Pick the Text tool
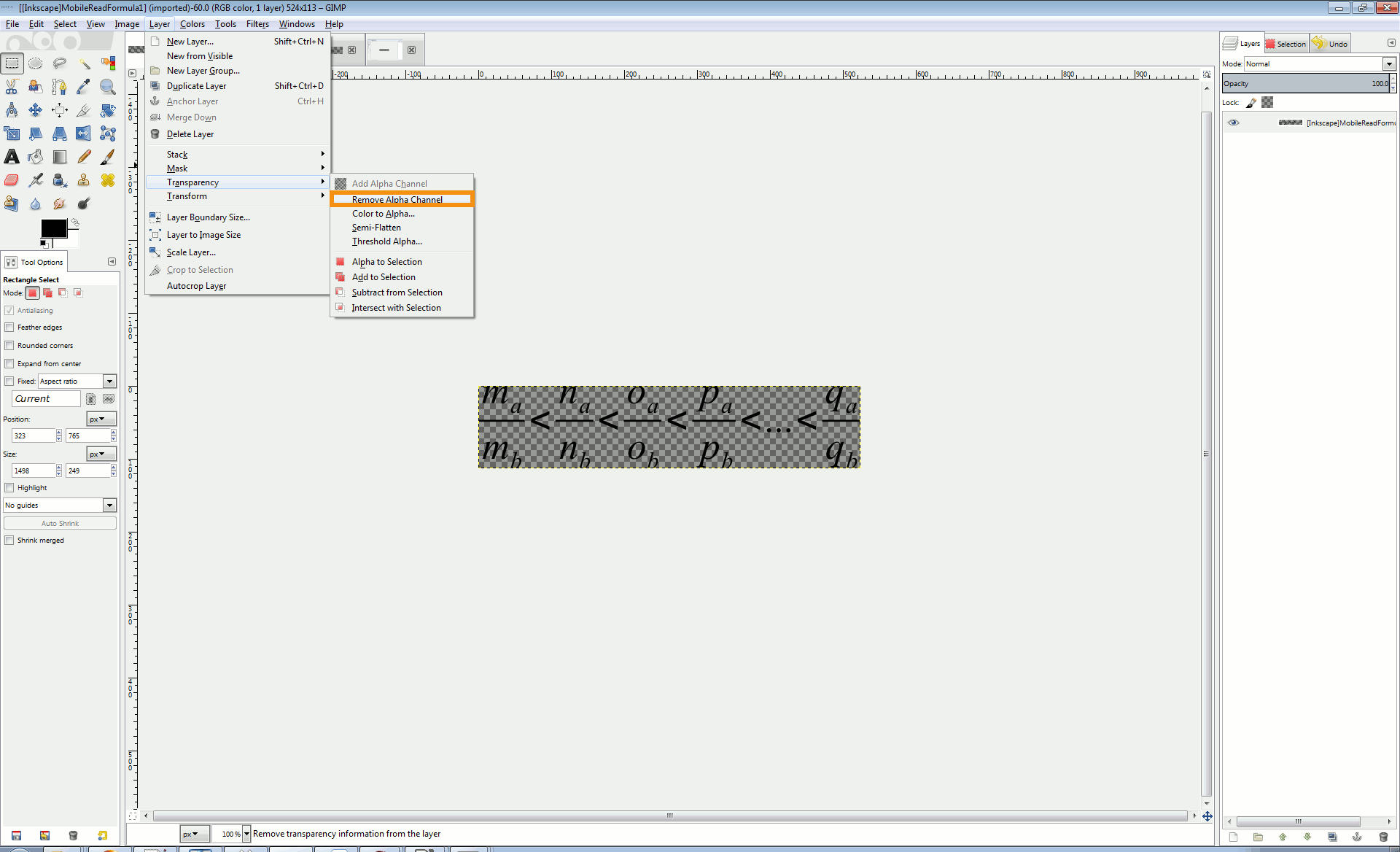Viewport: 1400px width, 852px height. pyautogui.click(x=12, y=157)
